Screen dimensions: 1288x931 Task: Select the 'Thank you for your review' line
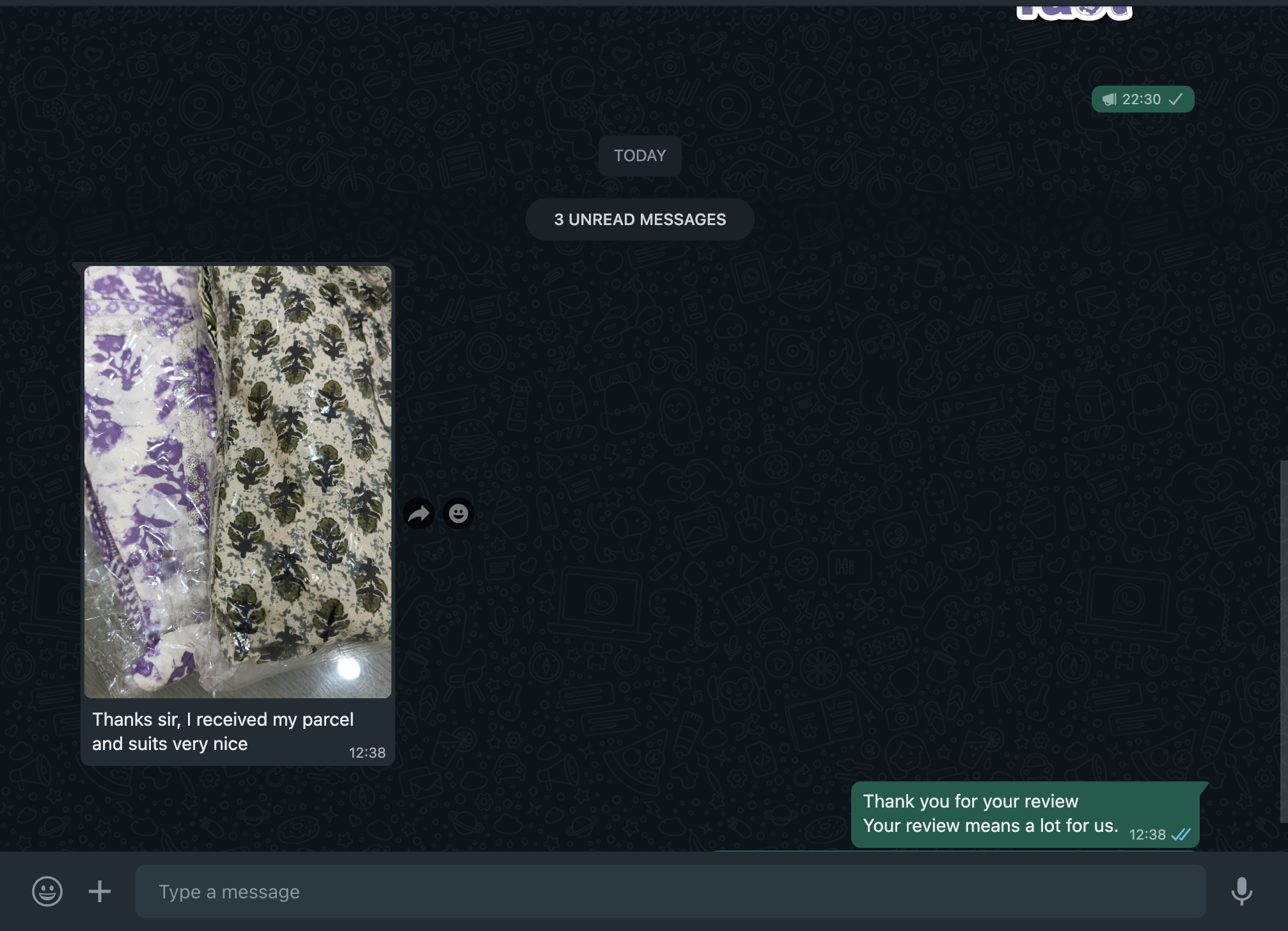coord(970,801)
